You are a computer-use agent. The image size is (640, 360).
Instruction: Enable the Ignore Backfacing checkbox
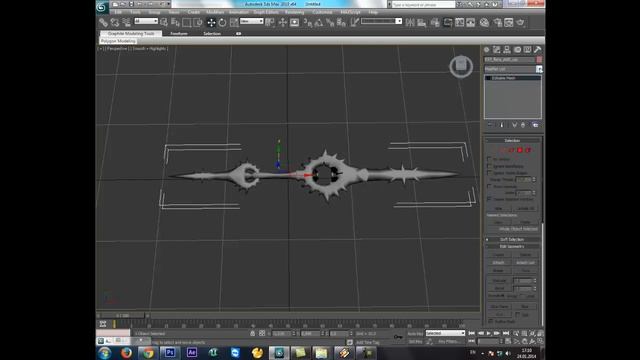click(489, 167)
